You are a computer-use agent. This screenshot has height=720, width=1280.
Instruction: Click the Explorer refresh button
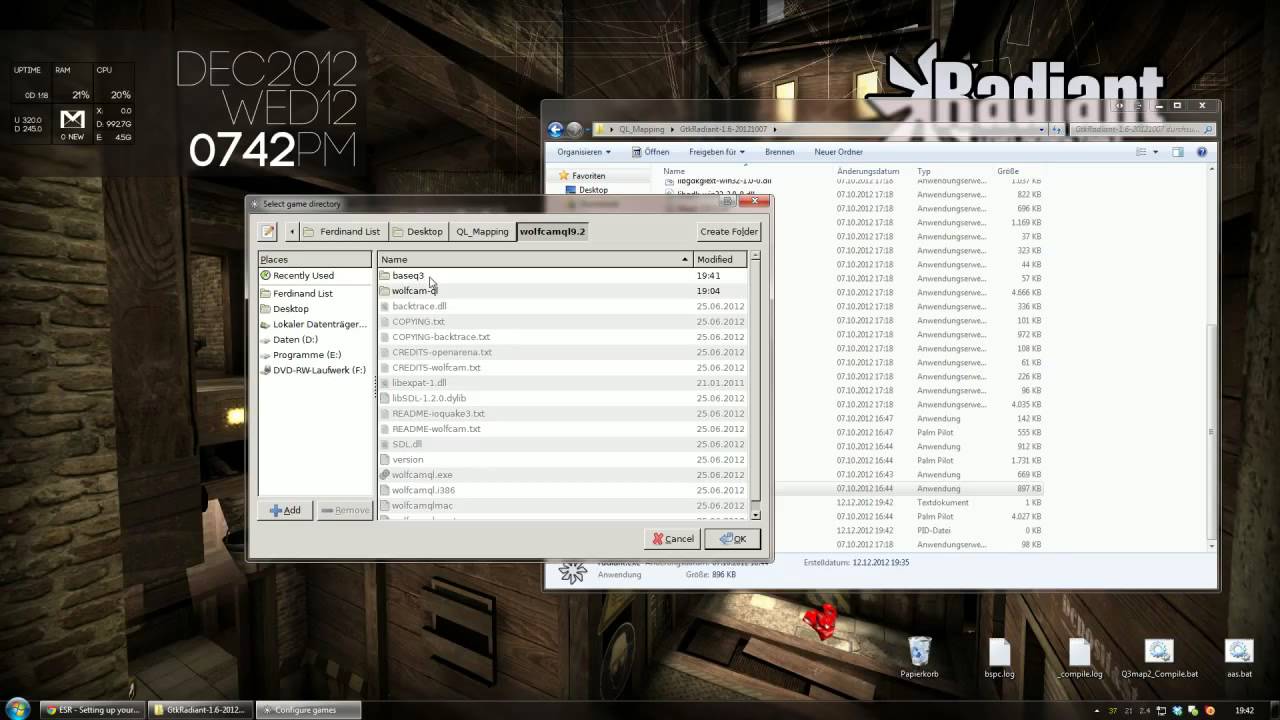pyautogui.click(x=1056, y=129)
